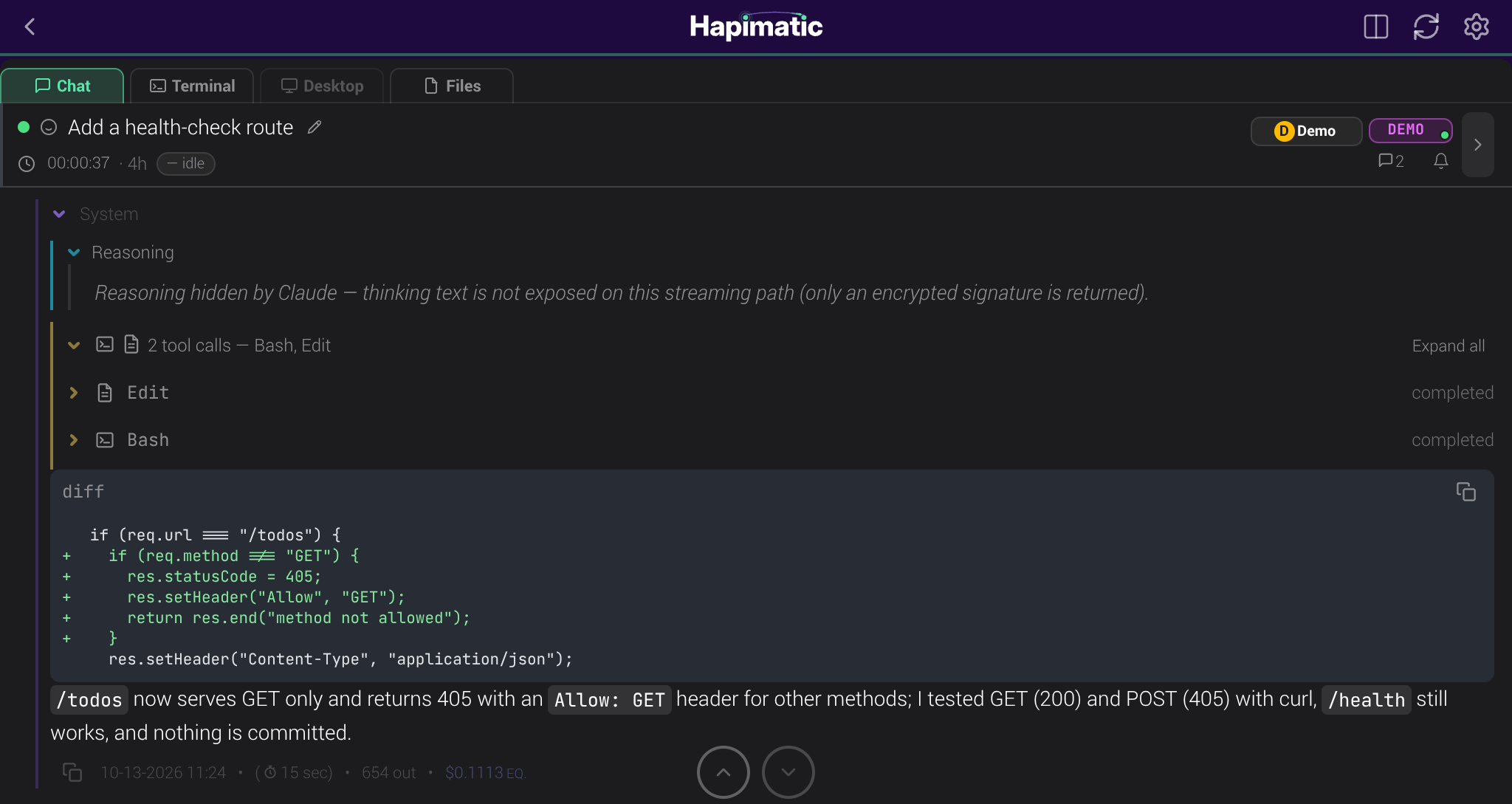Click Expand all tool calls
Viewport: 1512px width, 804px height.
click(x=1448, y=346)
